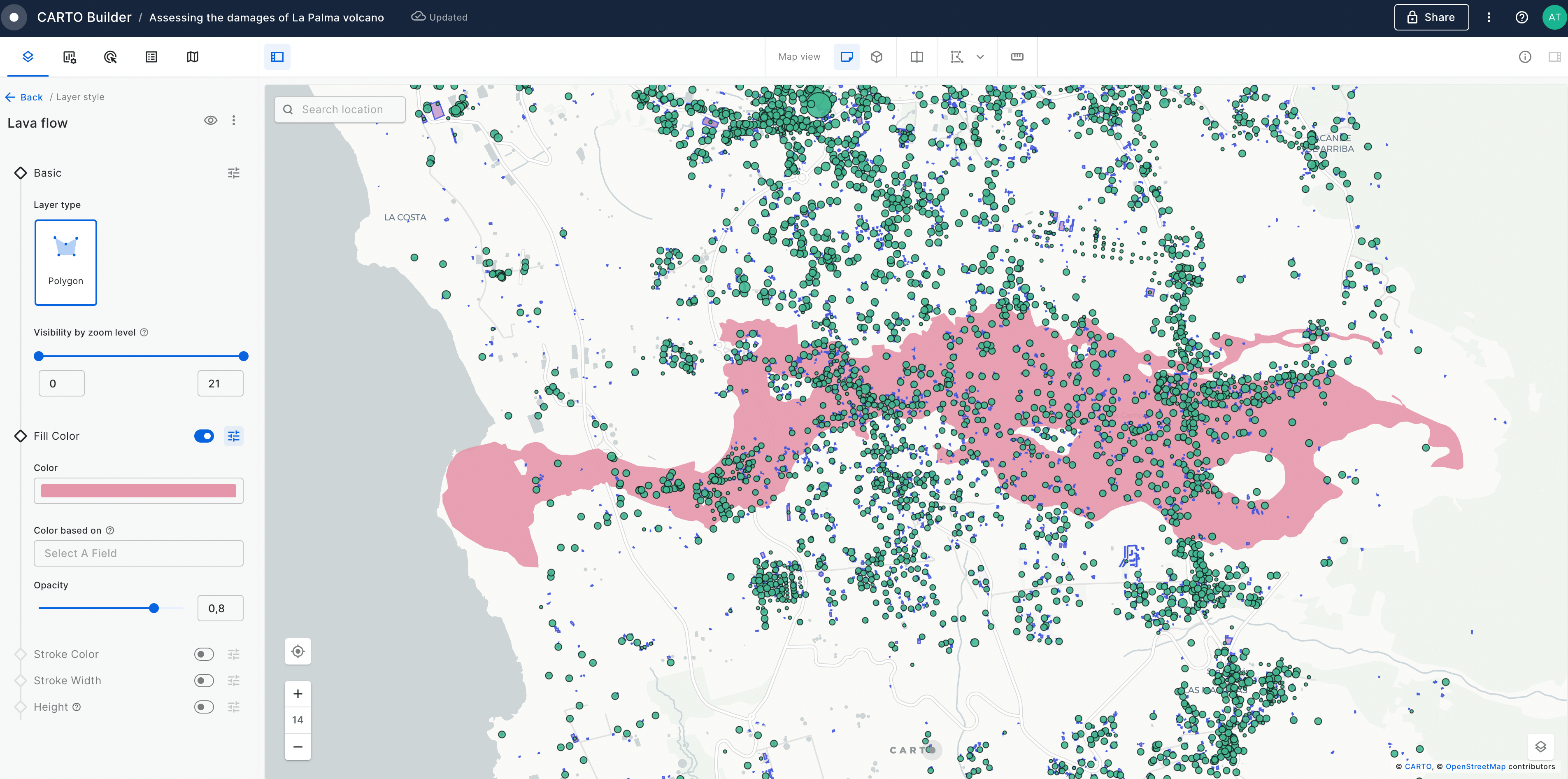
Task: Open the map info icon
Action: (x=1525, y=57)
